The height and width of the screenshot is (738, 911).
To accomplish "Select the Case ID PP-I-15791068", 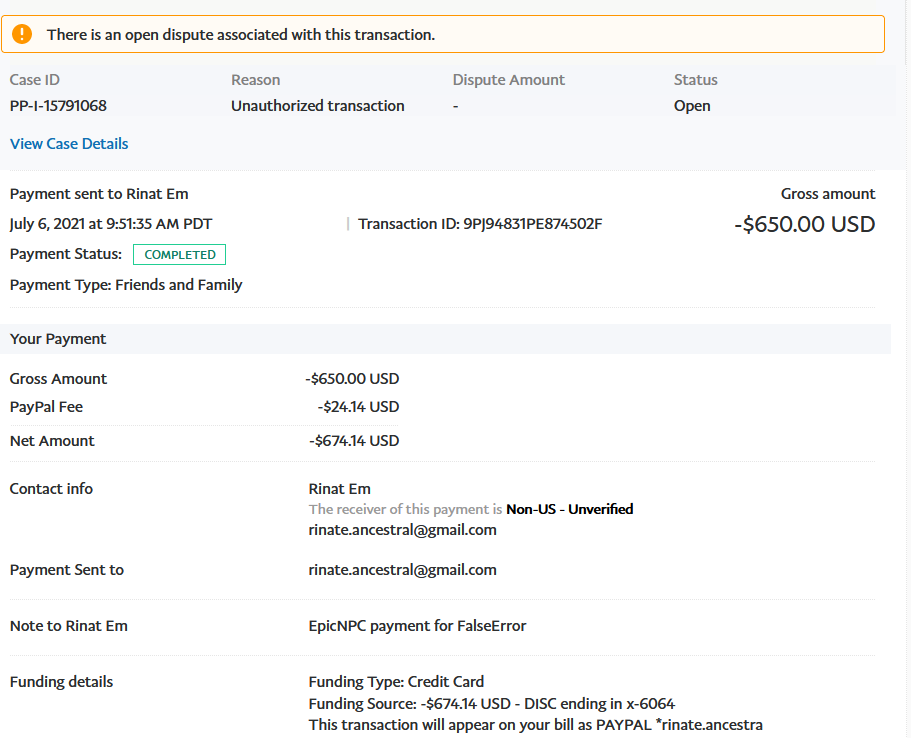I will 58,106.
